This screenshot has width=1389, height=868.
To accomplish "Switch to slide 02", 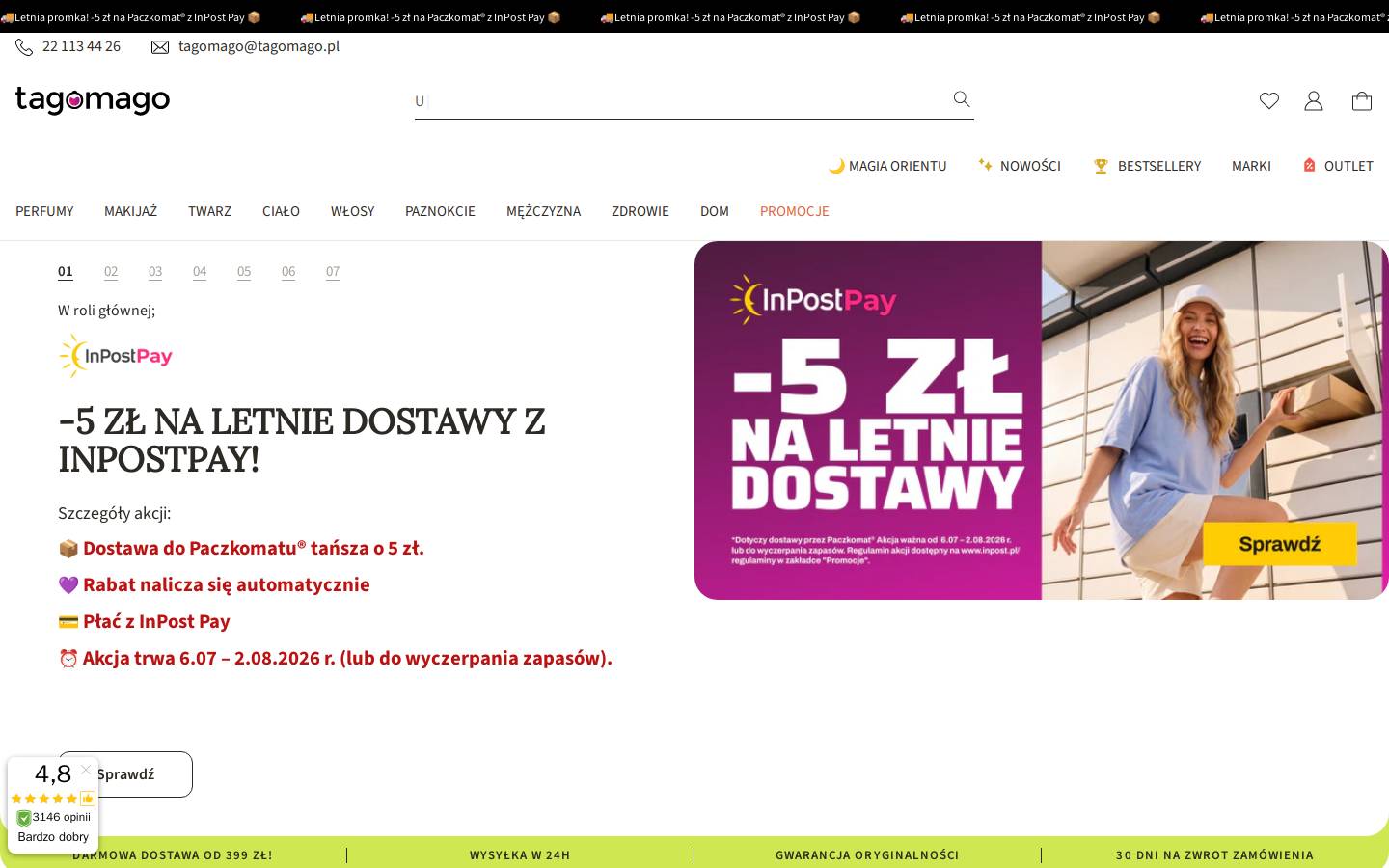I will [111, 272].
